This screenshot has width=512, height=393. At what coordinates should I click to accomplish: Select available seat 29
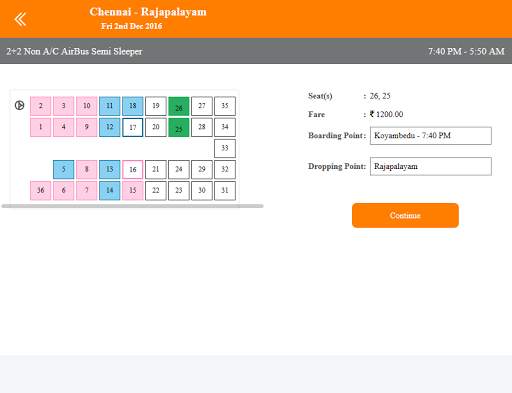point(202,170)
